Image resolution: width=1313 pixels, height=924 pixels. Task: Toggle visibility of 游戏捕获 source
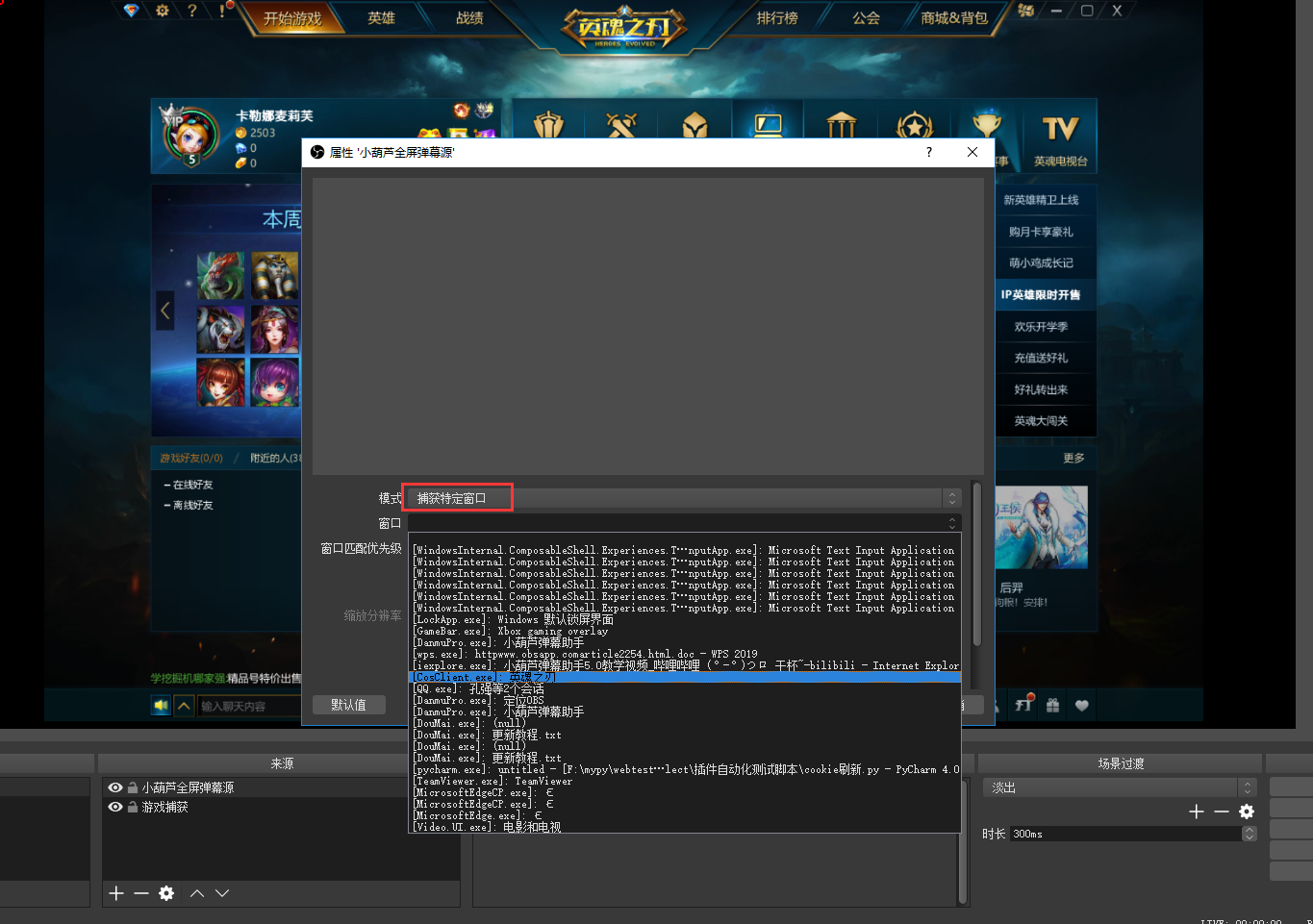click(x=114, y=807)
